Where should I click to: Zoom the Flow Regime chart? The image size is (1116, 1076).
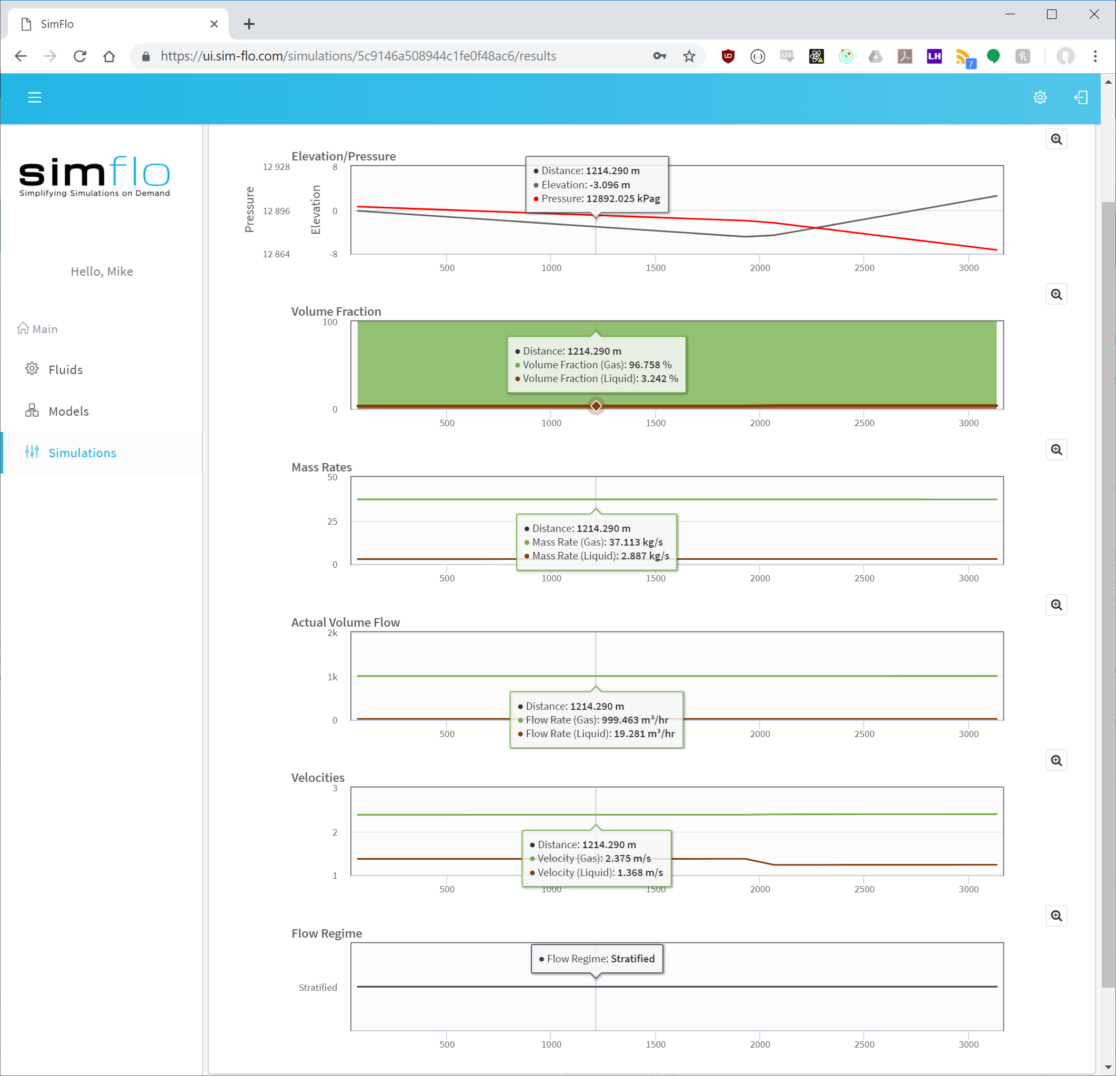[x=1056, y=916]
